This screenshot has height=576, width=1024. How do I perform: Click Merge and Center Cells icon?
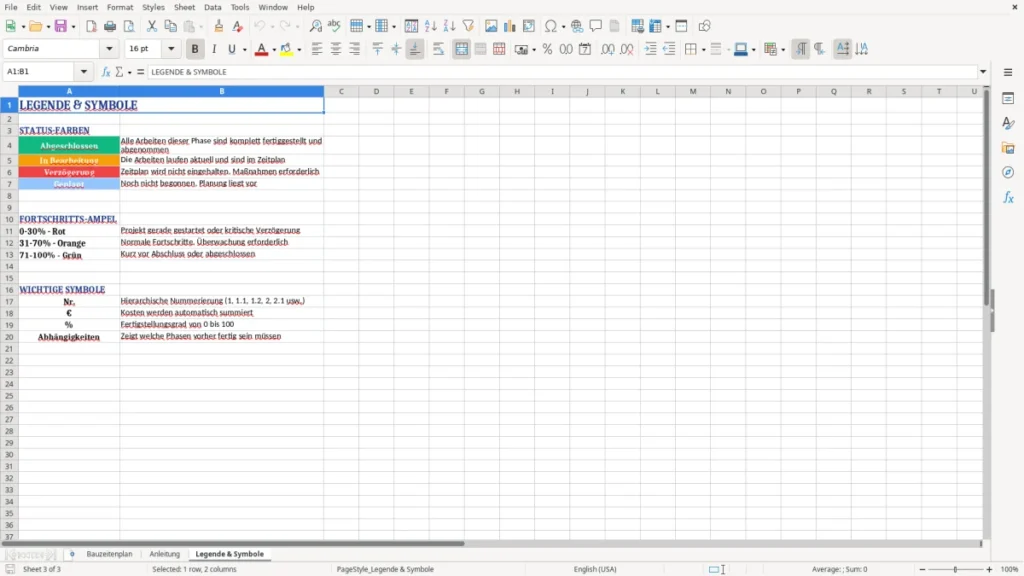(x=461, y=49)
